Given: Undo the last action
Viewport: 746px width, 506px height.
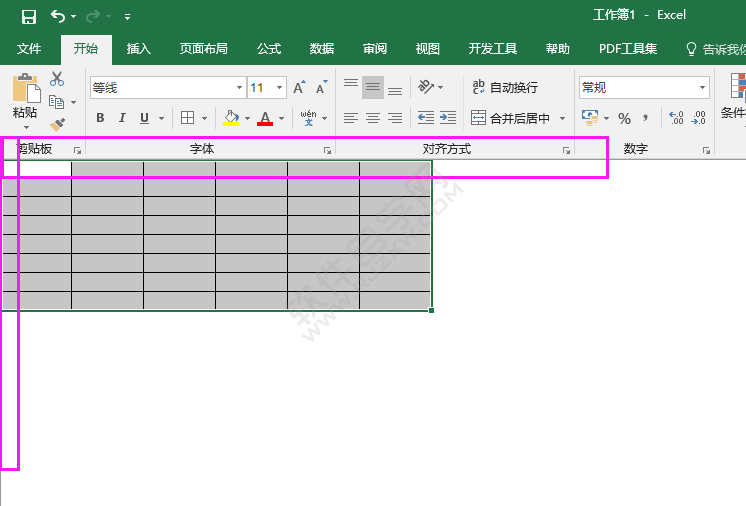Looking at the screenshot, I should click(58, 17).
